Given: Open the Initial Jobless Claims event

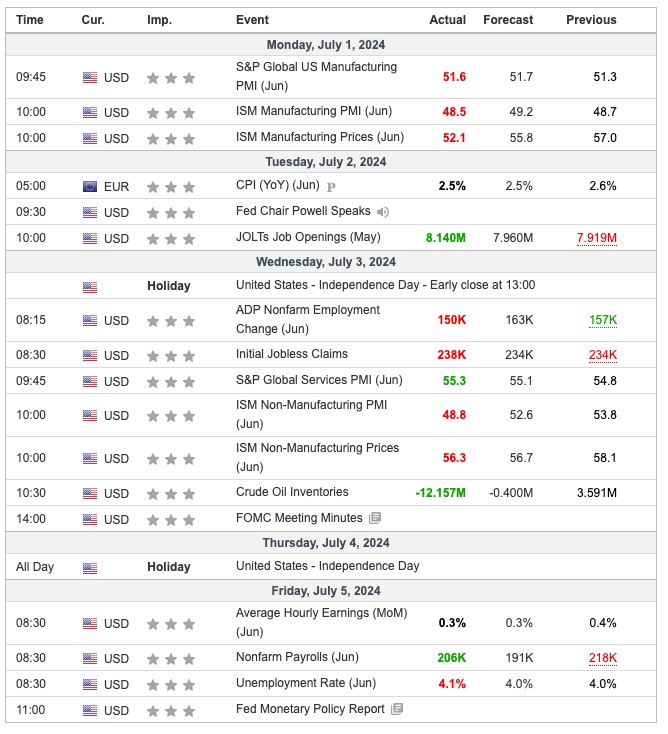Looking at the screenshot, I should pyautogui.click(x=294, y=356).
